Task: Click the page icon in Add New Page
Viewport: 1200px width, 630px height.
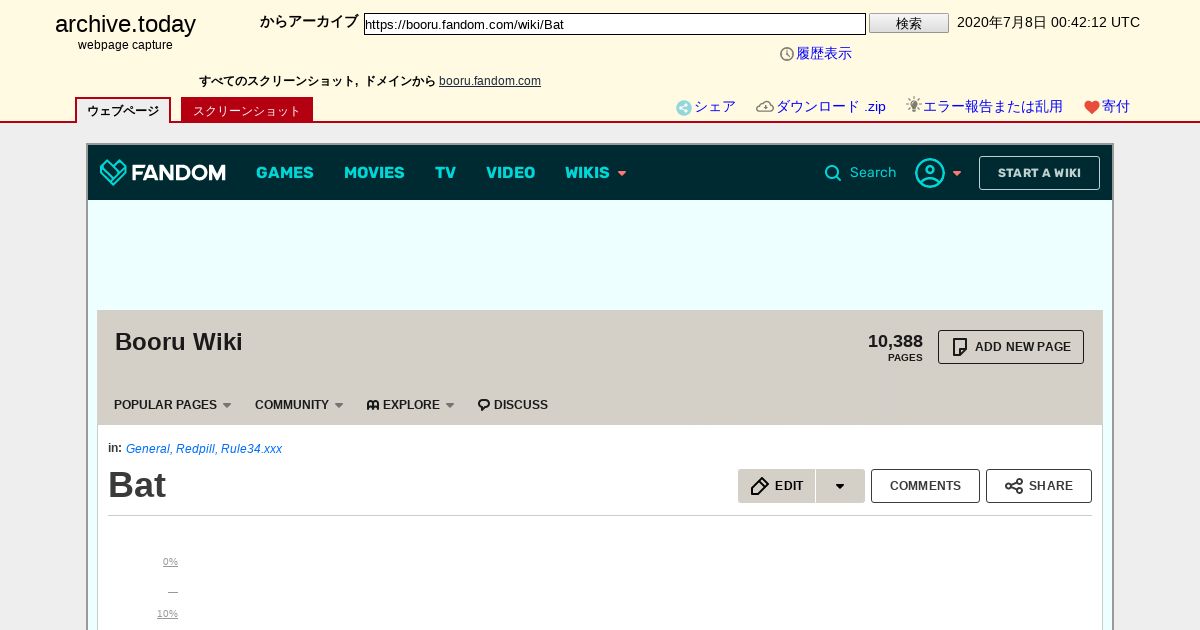Action: tap(960, 347)
